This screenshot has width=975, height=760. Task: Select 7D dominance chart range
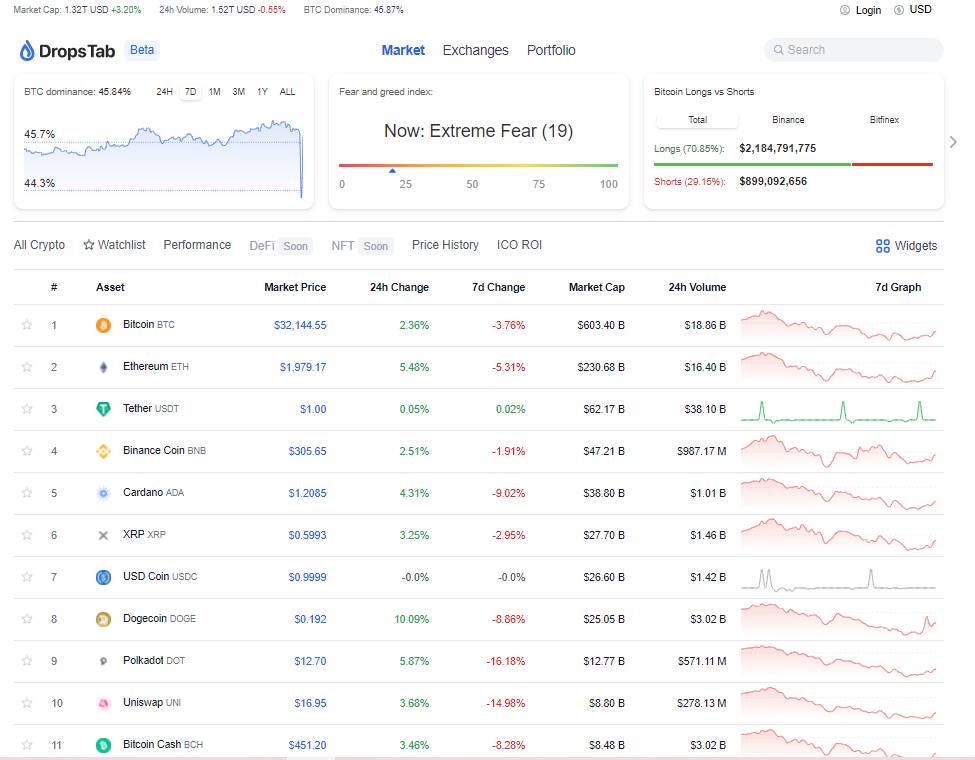click(x=190, y=92)
